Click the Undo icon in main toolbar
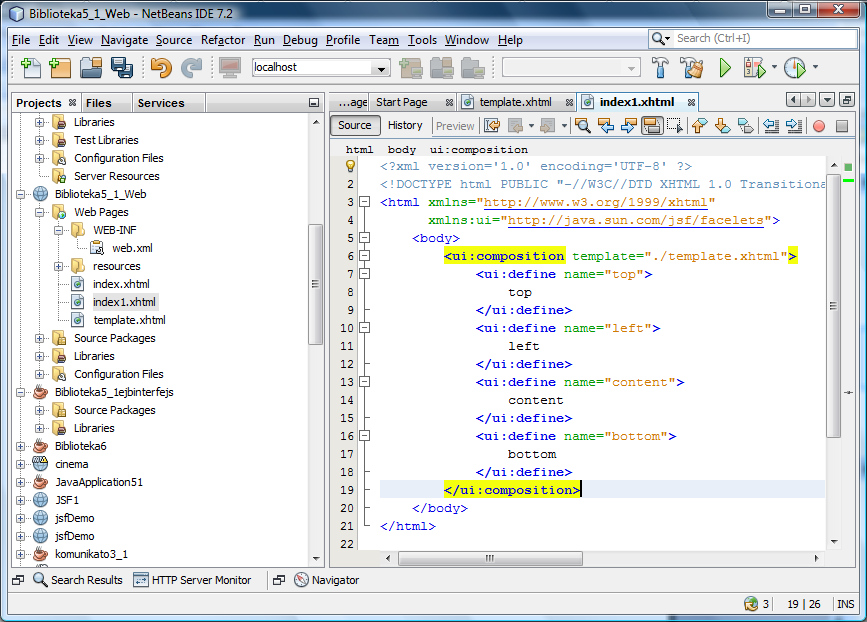Screen dimensions: 867x622 [161, 67]
